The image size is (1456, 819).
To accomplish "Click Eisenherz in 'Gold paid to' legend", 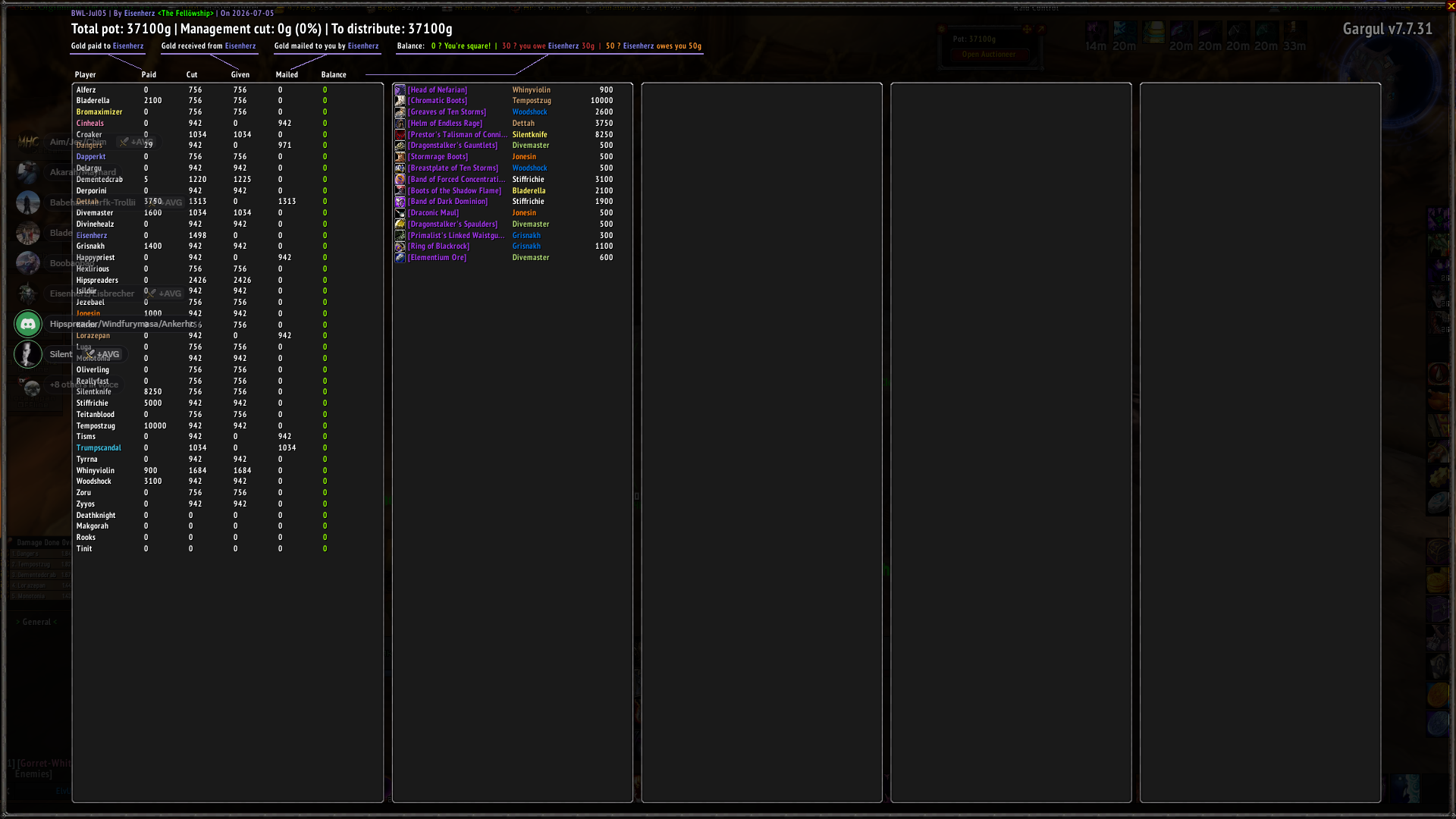I will [x=128, y=45].
